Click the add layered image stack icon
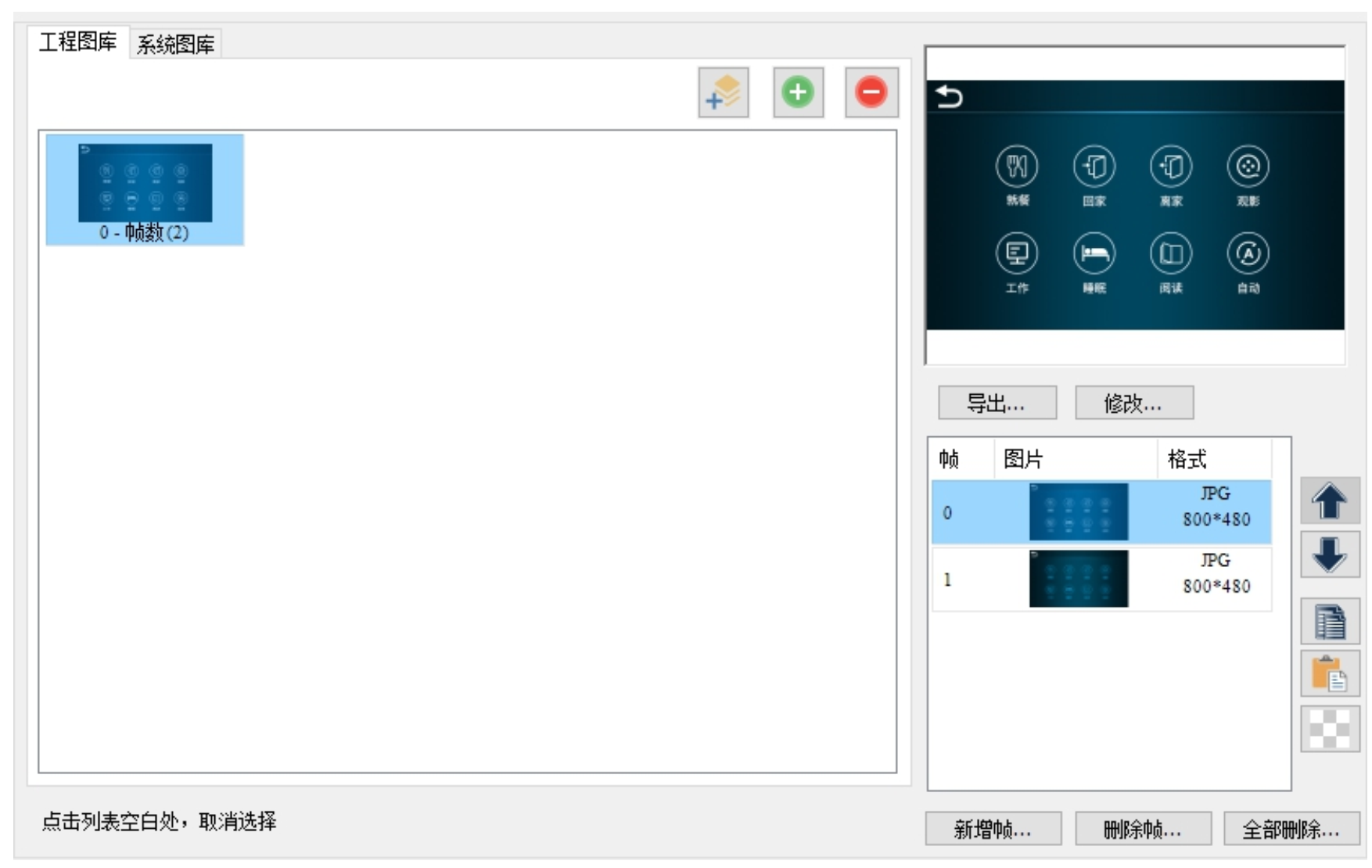Image resolution: width=1372 pixels, height=868 pixels. [723, 93]
